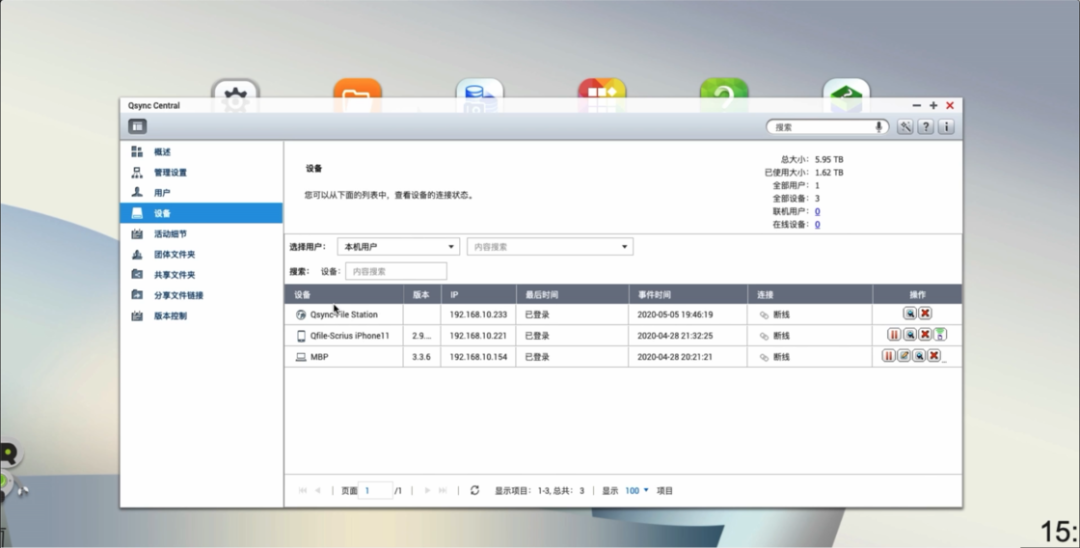Toggle the sidebar panel icon in toolbar

click(138, 126)
